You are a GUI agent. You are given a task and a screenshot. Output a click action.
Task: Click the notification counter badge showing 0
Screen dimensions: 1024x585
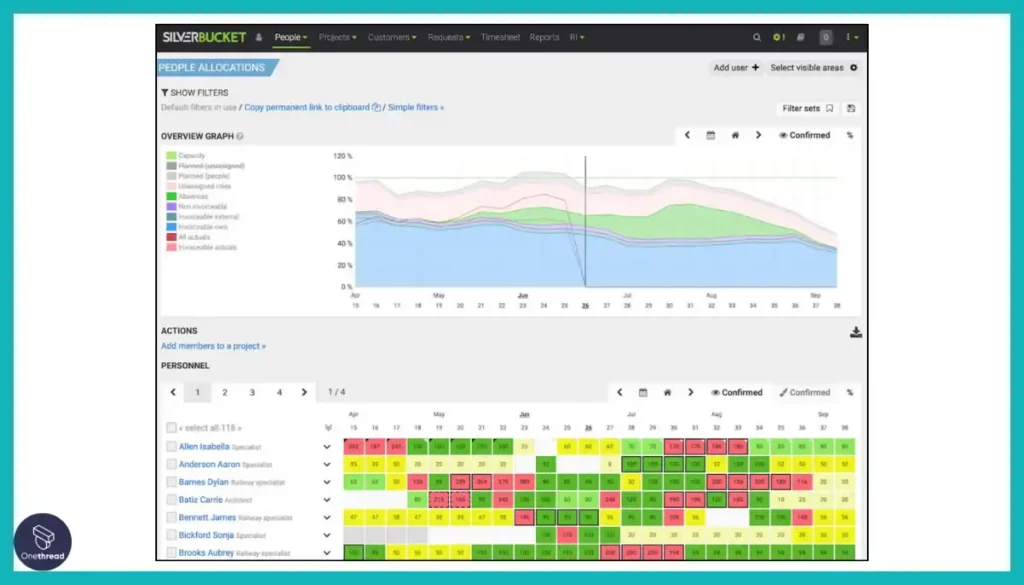pyautogui.click(x=825, y=37)
